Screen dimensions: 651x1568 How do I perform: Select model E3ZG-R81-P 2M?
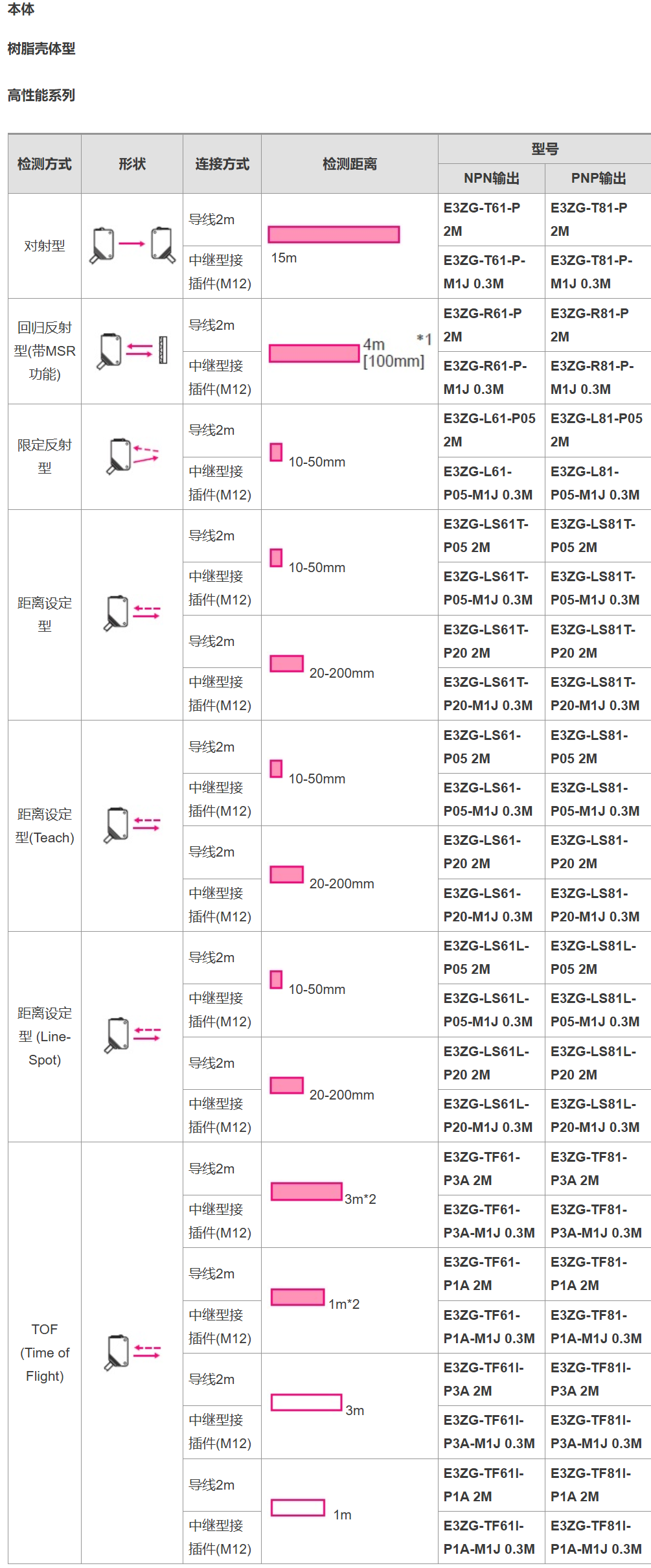[589, 325]
